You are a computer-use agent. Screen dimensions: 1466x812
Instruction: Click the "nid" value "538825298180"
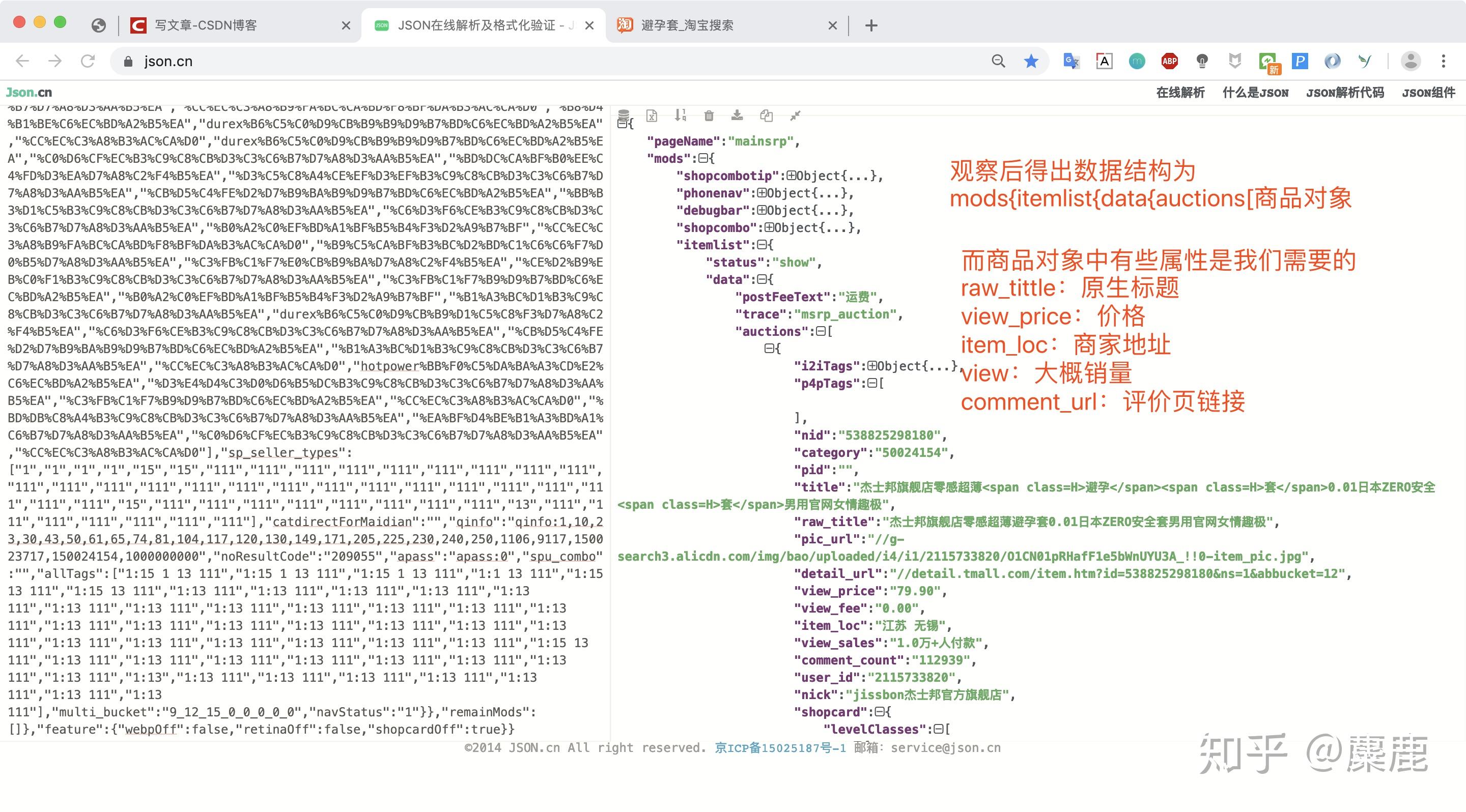pos(890,435)
